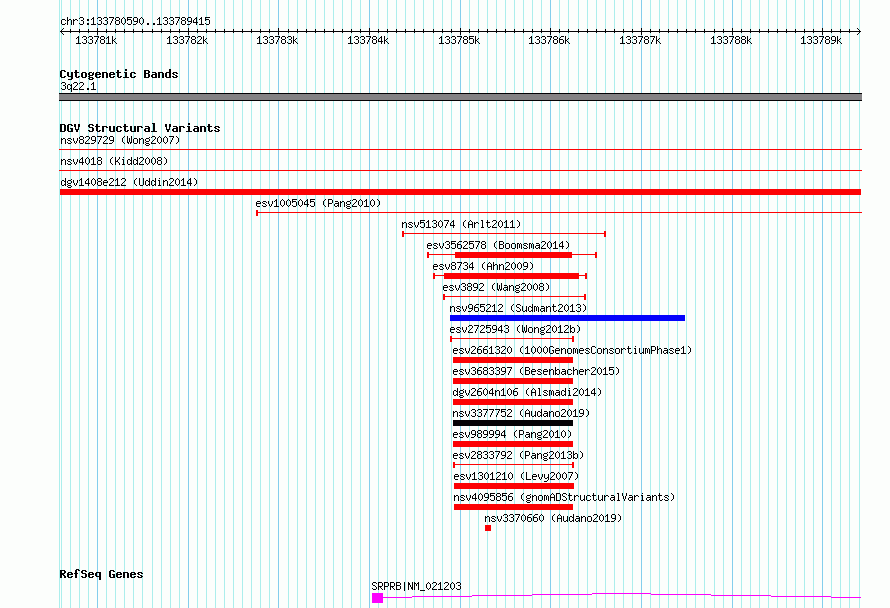
Task: Click chr3:133780590..133789415 position text
Action: [135, 21]
